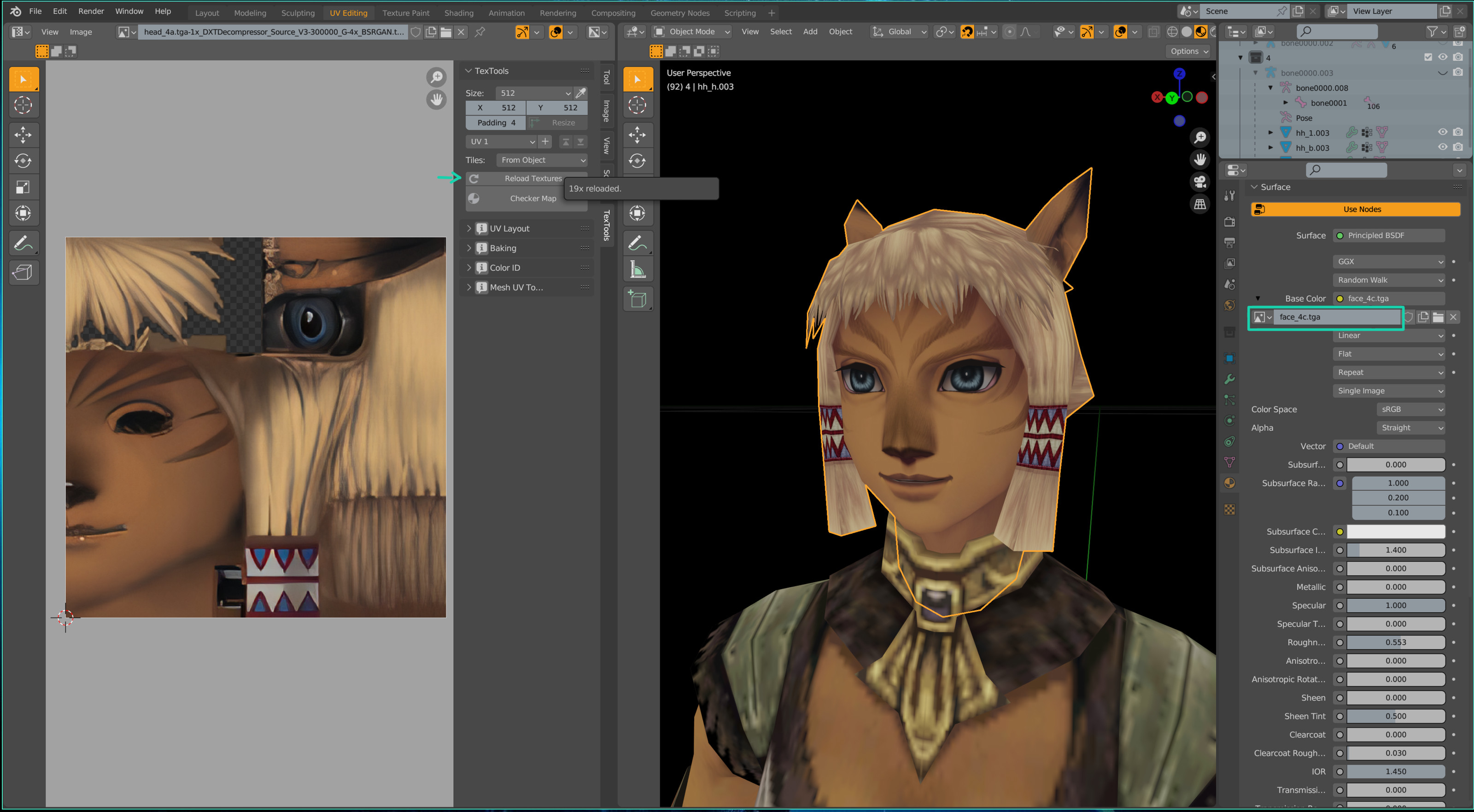Switch perspective/orthographic with the grid icon
1474x812 pixels.
click(1199, 204)
